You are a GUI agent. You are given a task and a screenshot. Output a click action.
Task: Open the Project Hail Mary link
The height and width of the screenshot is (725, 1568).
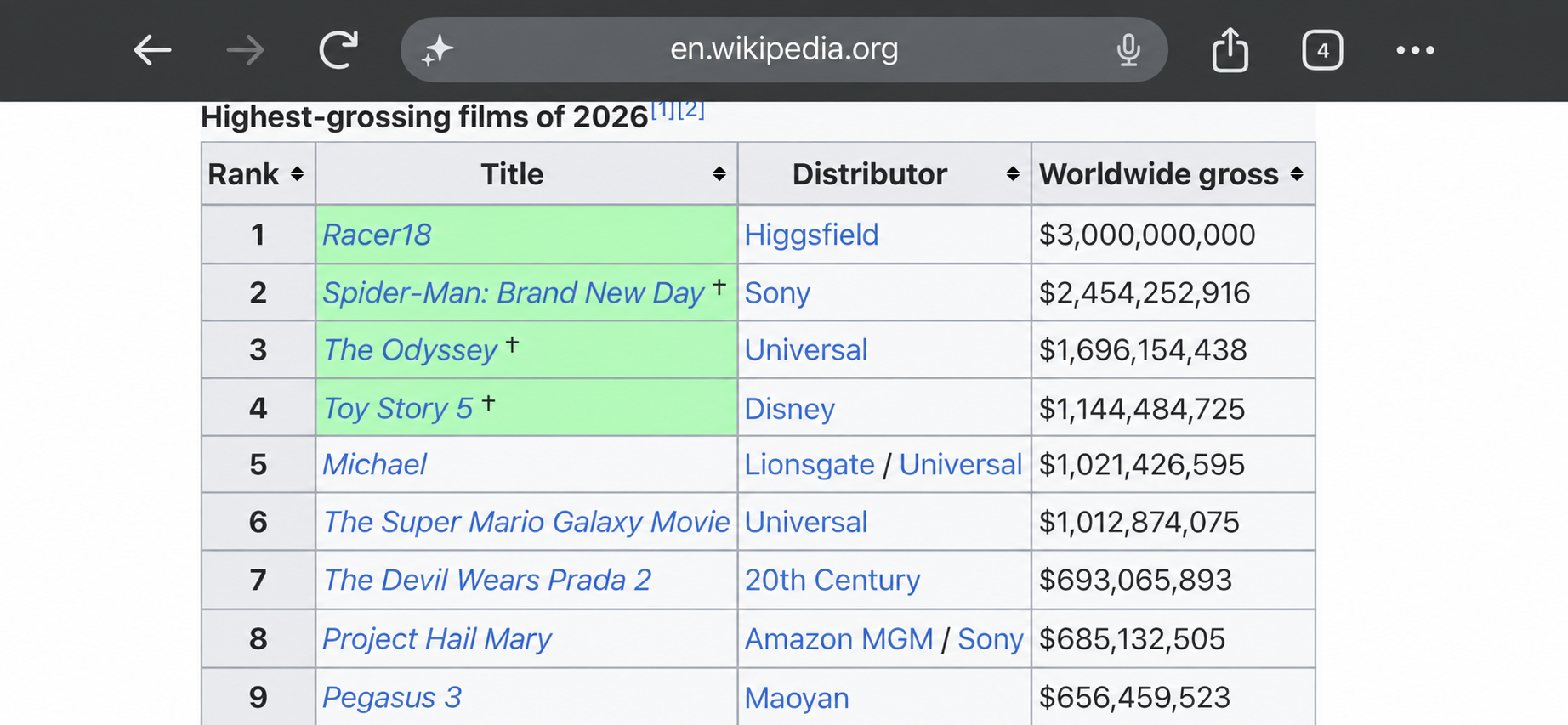click(437, 638)
